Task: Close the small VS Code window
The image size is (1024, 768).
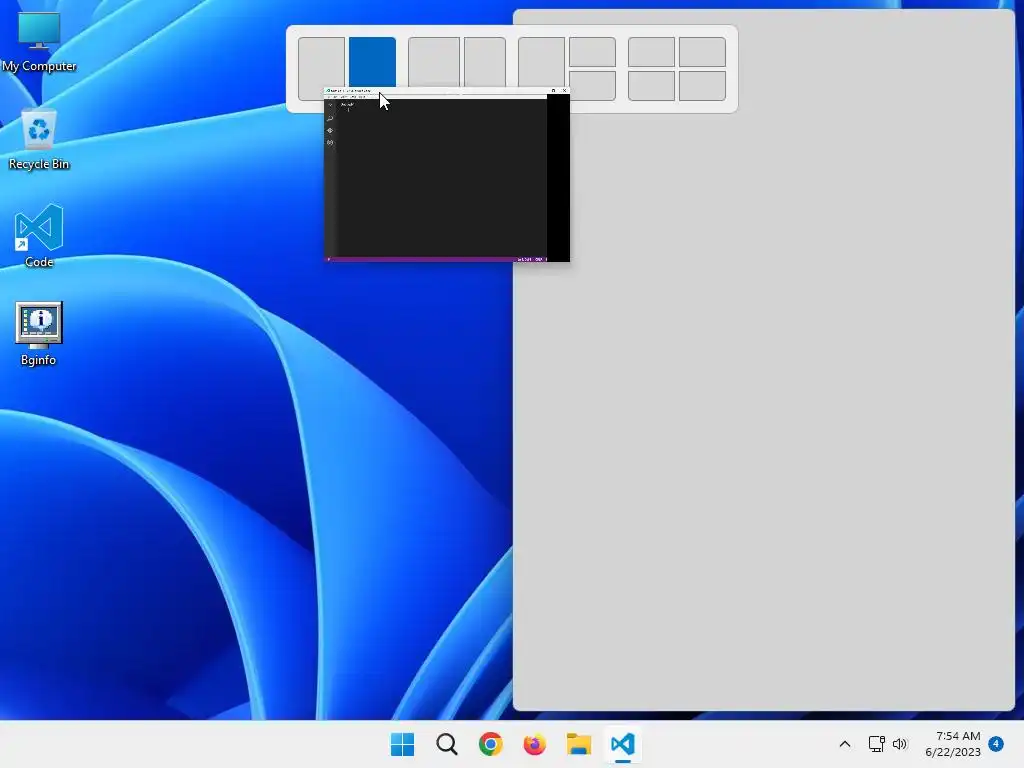Action: click(x=564, y=91)
